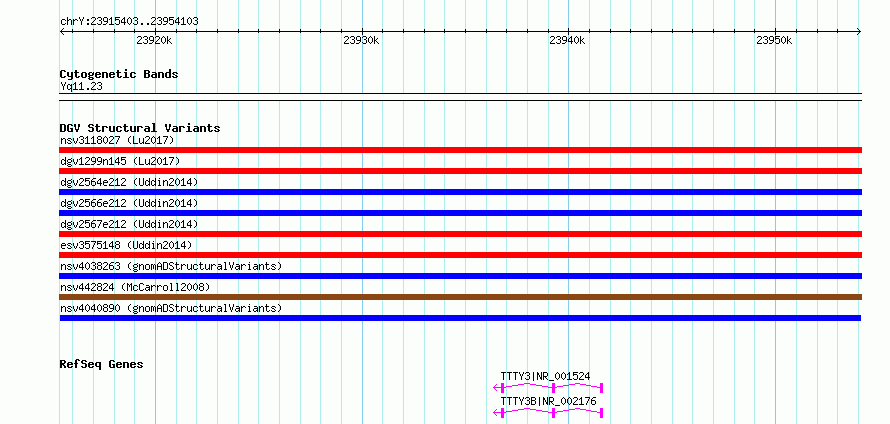Screen dimensions: 890x424
Task: Click the Cytogenetic Bands track title
Action: pyautogui.click(x=119, y=74)
